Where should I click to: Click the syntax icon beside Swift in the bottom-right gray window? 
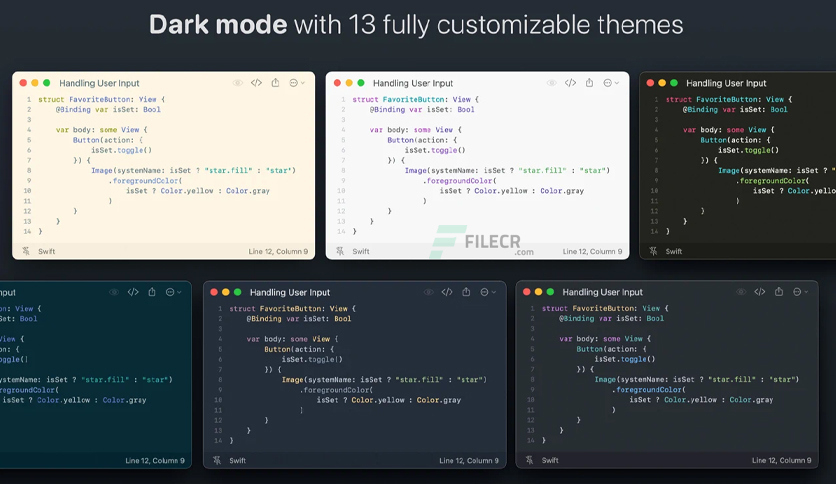529,460
